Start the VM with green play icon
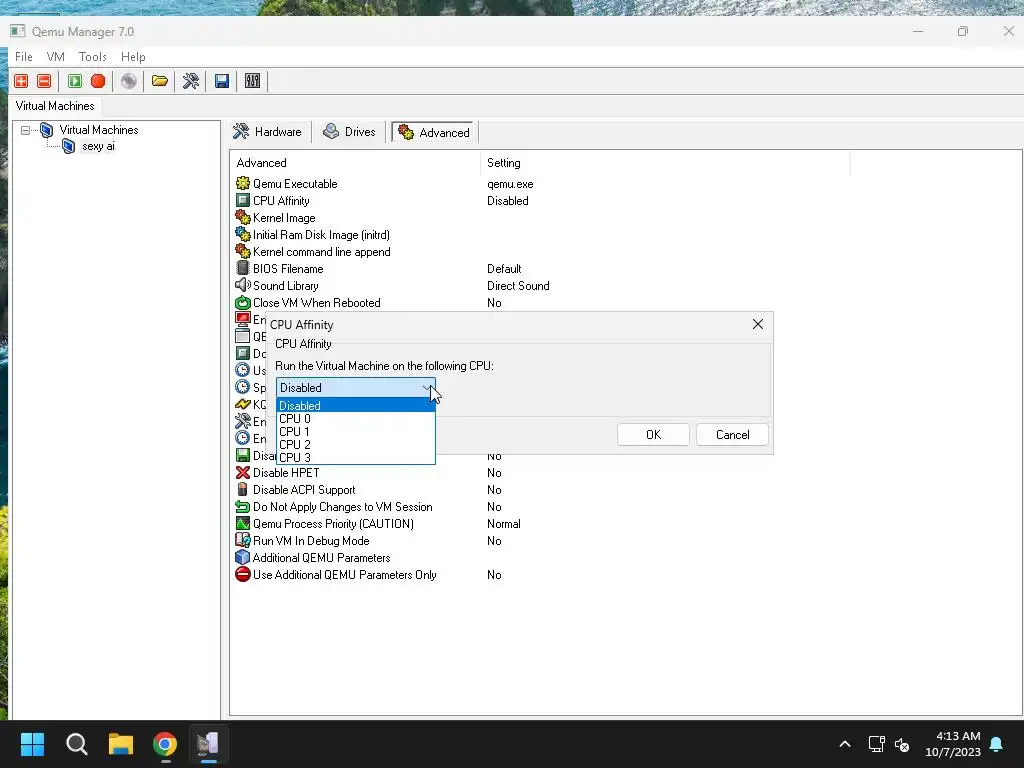Viewport: 1024px width, 768px height. 75,81
